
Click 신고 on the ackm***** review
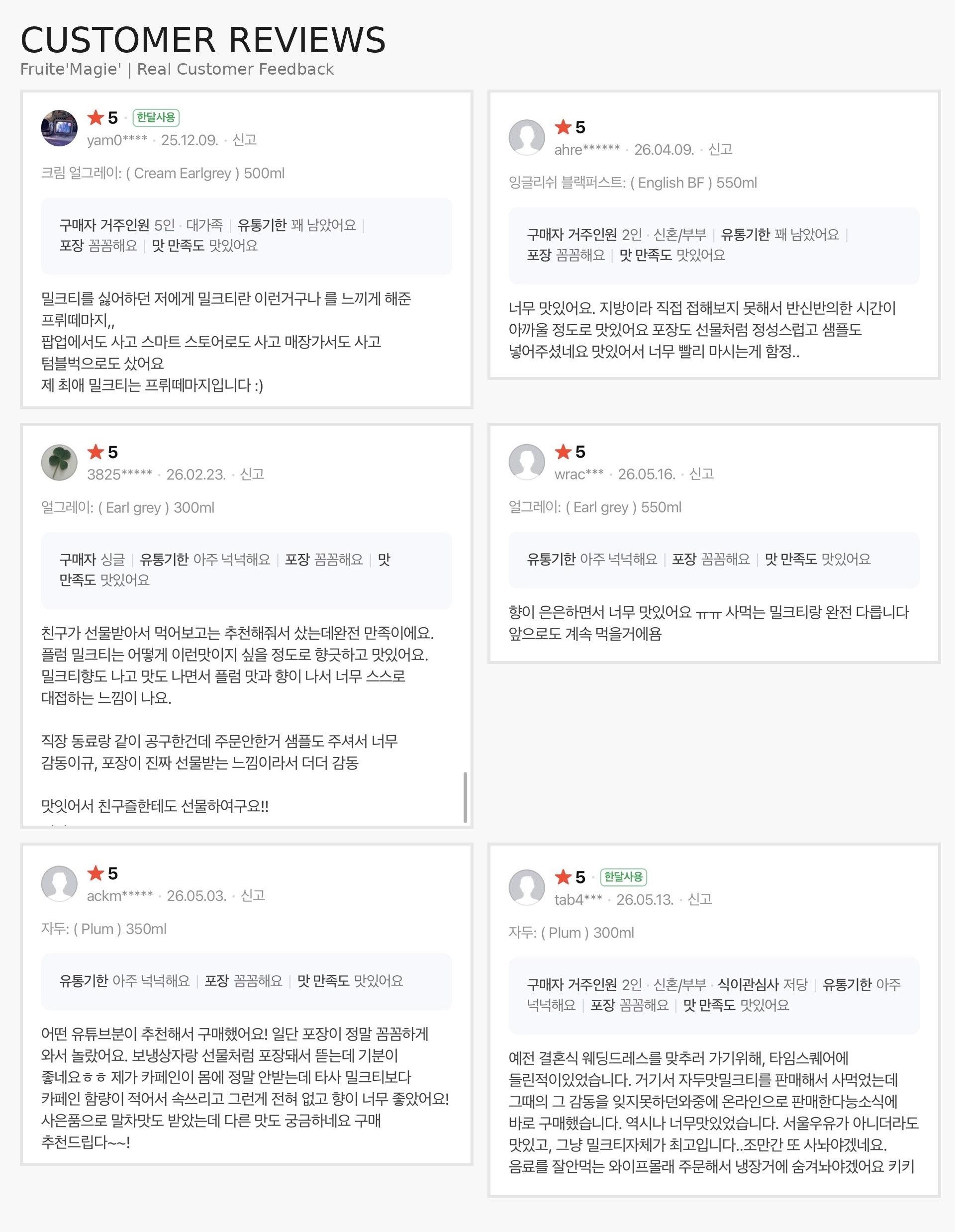tap(253, 896)
